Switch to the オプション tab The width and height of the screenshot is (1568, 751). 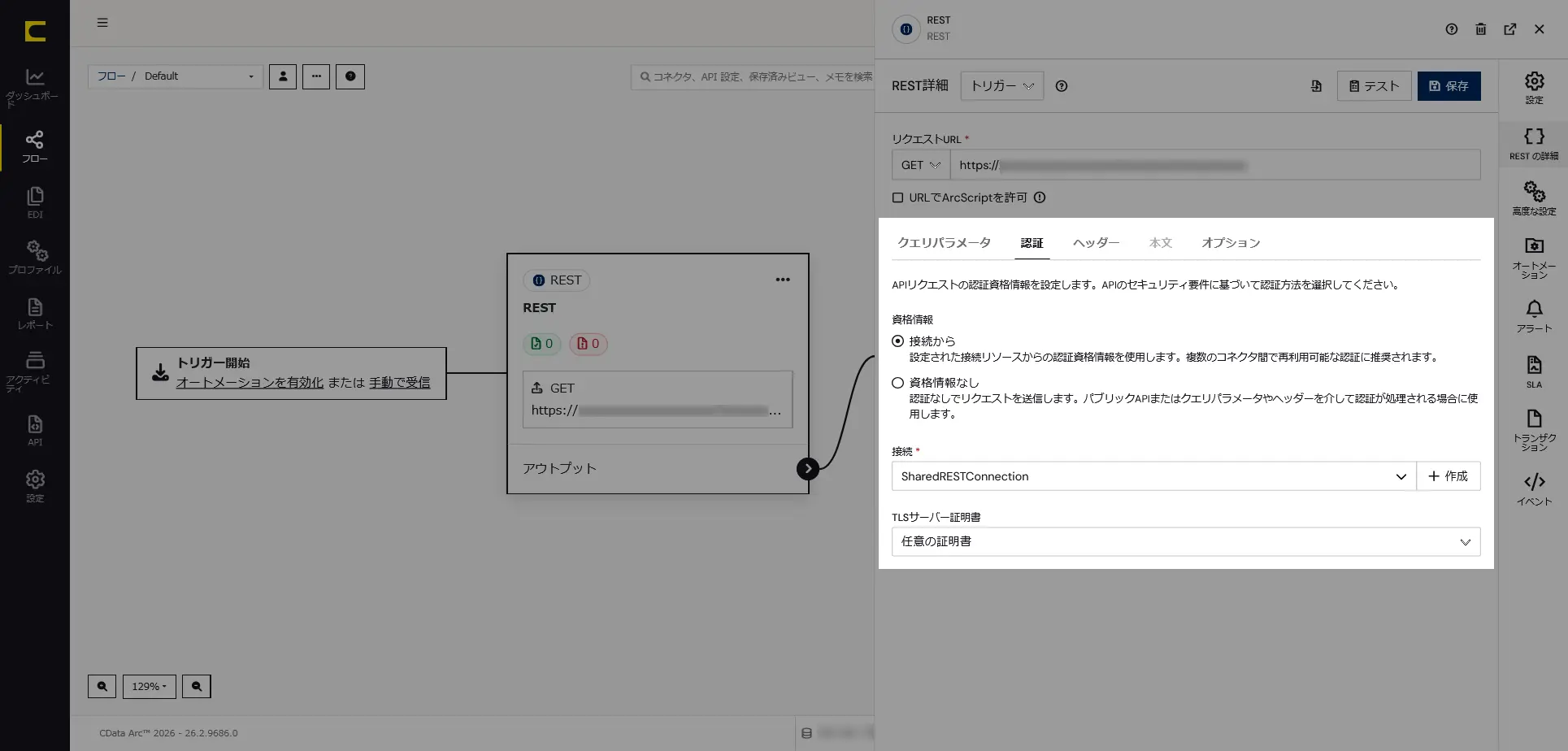[x=1231, y=243]
